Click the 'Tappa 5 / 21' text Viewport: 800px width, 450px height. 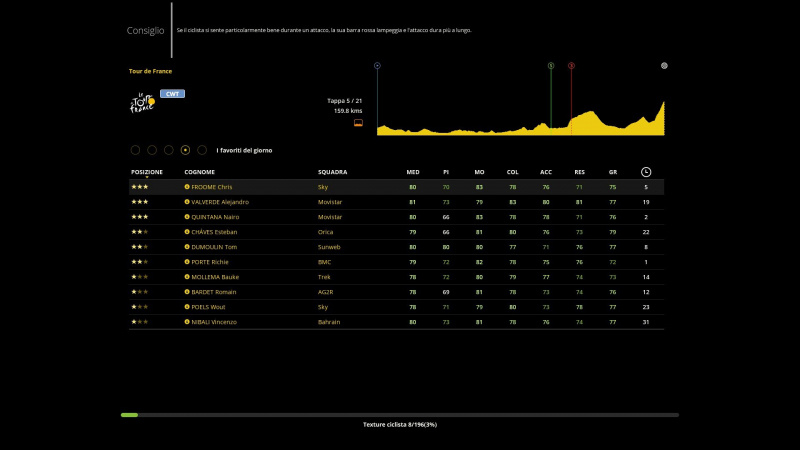point(345,101)
